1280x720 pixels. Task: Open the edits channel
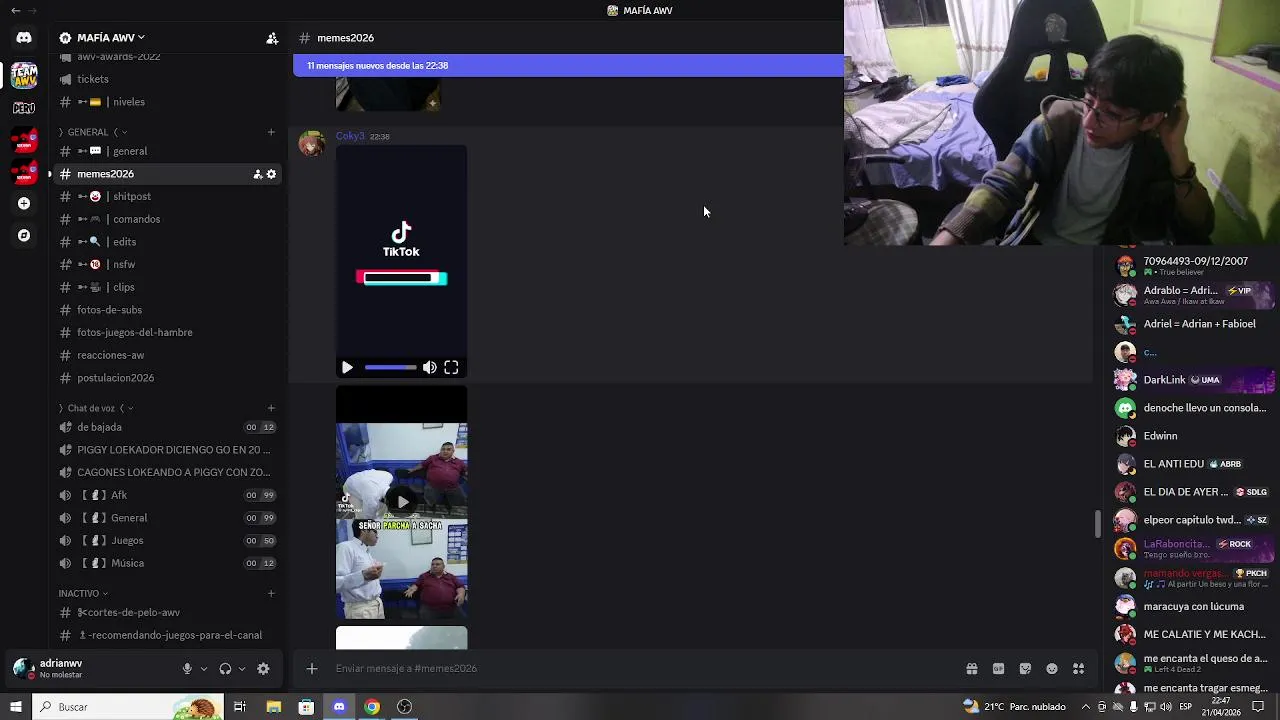[169, 242]
